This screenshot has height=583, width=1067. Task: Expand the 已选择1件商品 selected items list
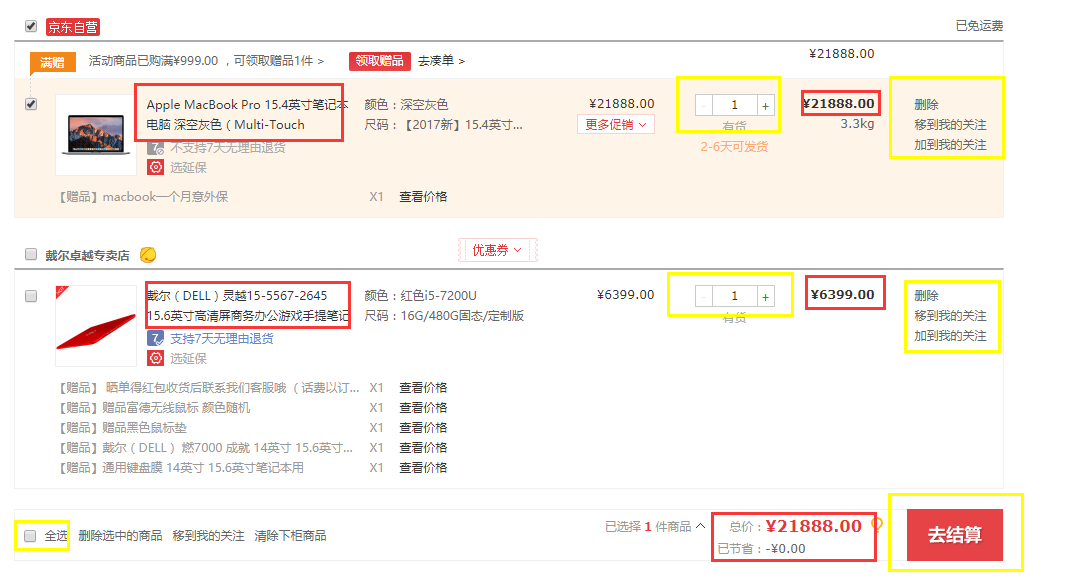tap(655, 526)
